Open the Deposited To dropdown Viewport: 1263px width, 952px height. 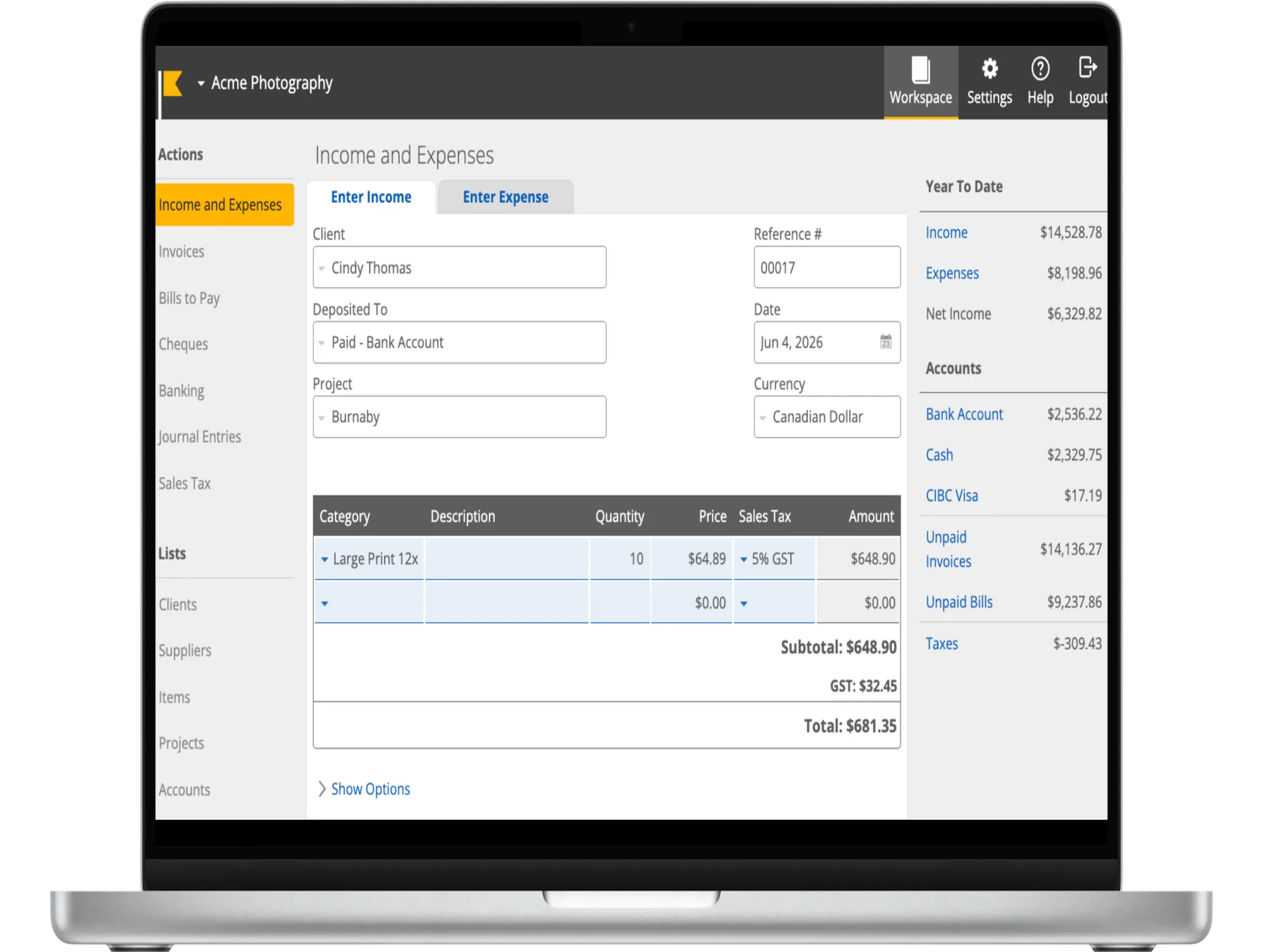click(459, 342)
